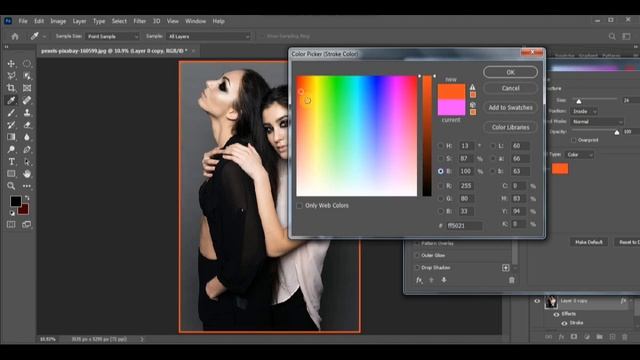
Task: Click the new group folder icon in Layers panel
Action: (599, 337)
